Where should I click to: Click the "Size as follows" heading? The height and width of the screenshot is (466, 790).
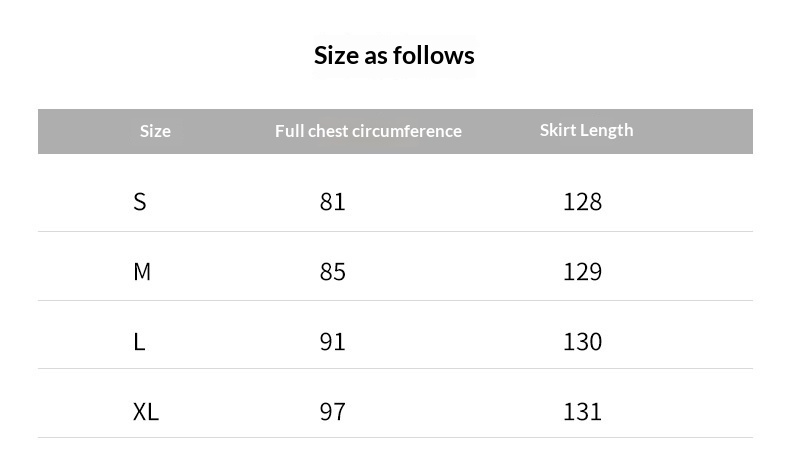point(394,55)
